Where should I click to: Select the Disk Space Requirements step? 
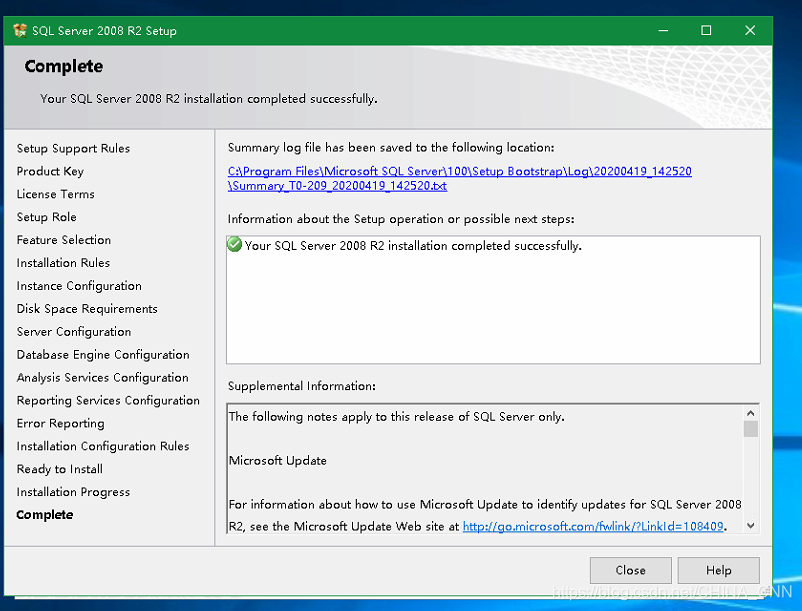click(87, 309)
